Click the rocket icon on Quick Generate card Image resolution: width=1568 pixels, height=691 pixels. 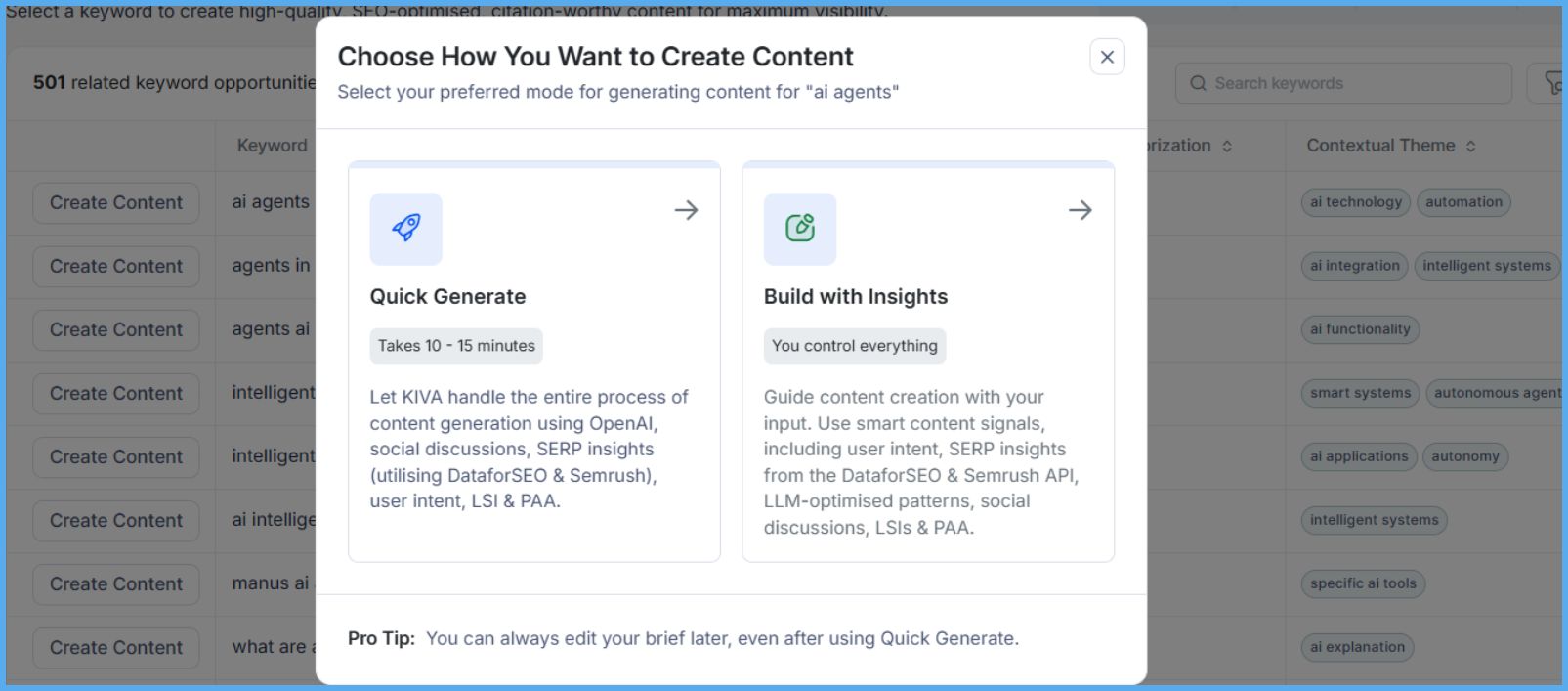406,228
